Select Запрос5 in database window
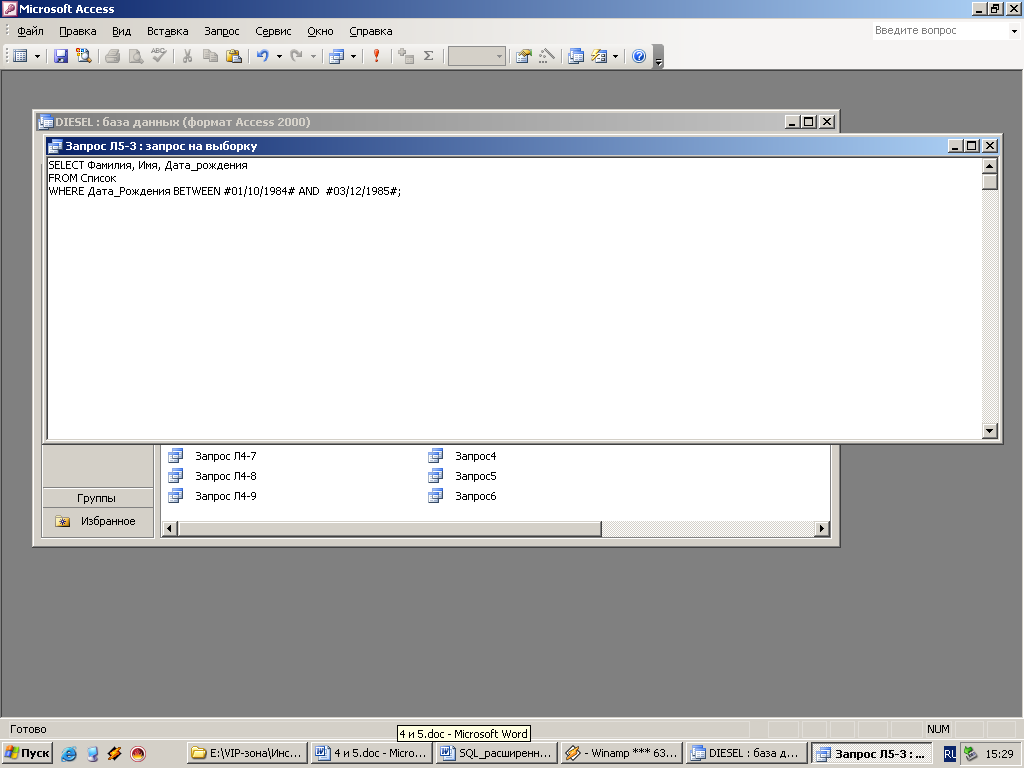Image resolution: width=1024 pixels, height=768 pixels. pos(475,476)
